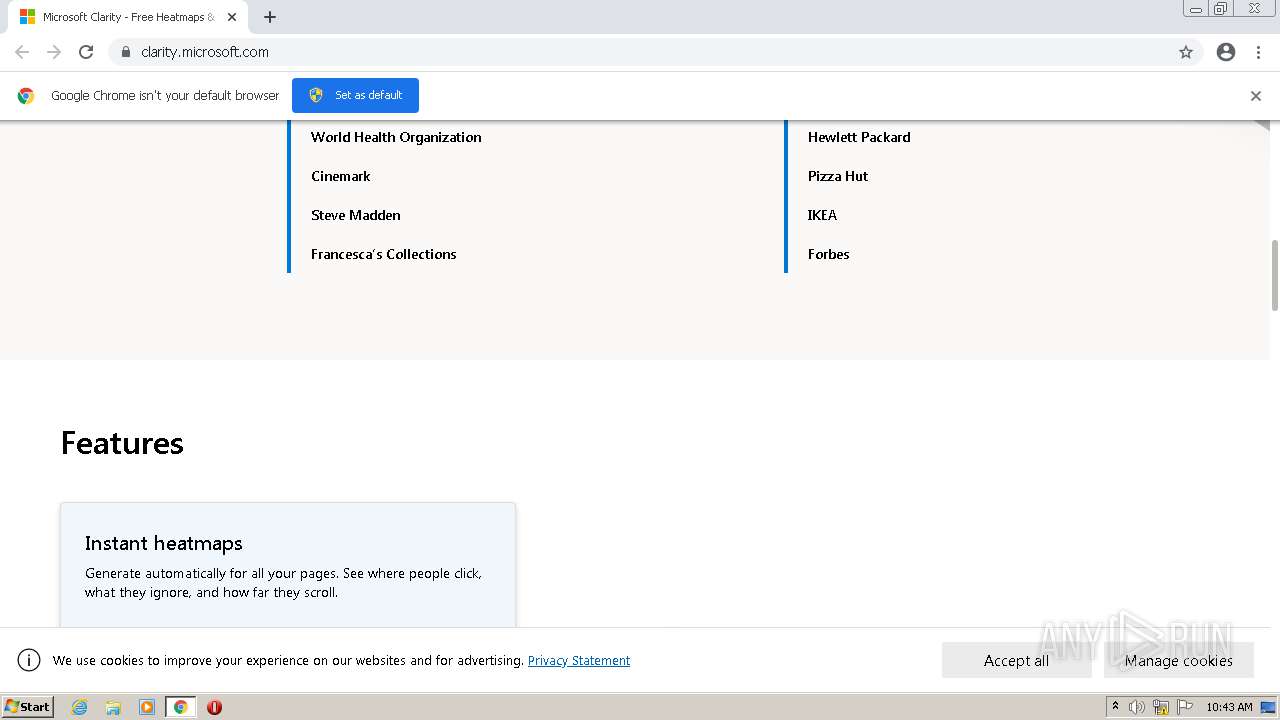Select the Microsoft Clarity tab

pyautogui.click(x=127, y=17)
